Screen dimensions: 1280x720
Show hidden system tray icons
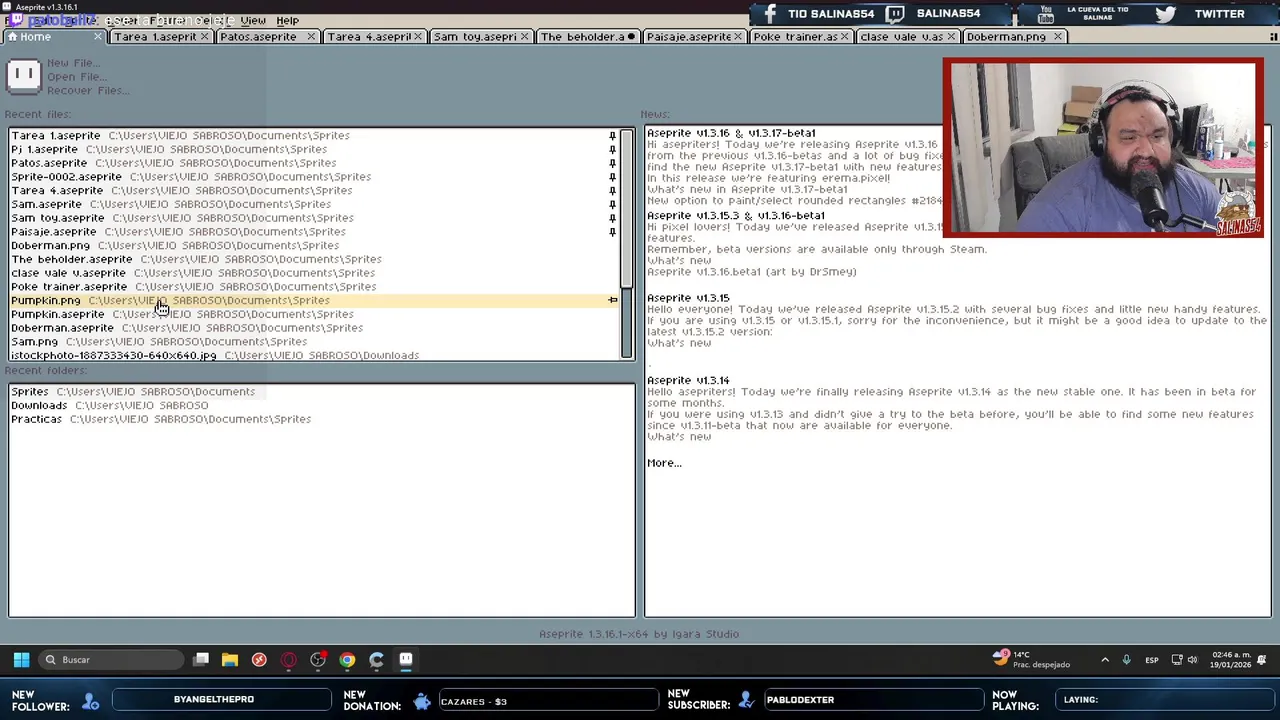[x=1105, y=660]
